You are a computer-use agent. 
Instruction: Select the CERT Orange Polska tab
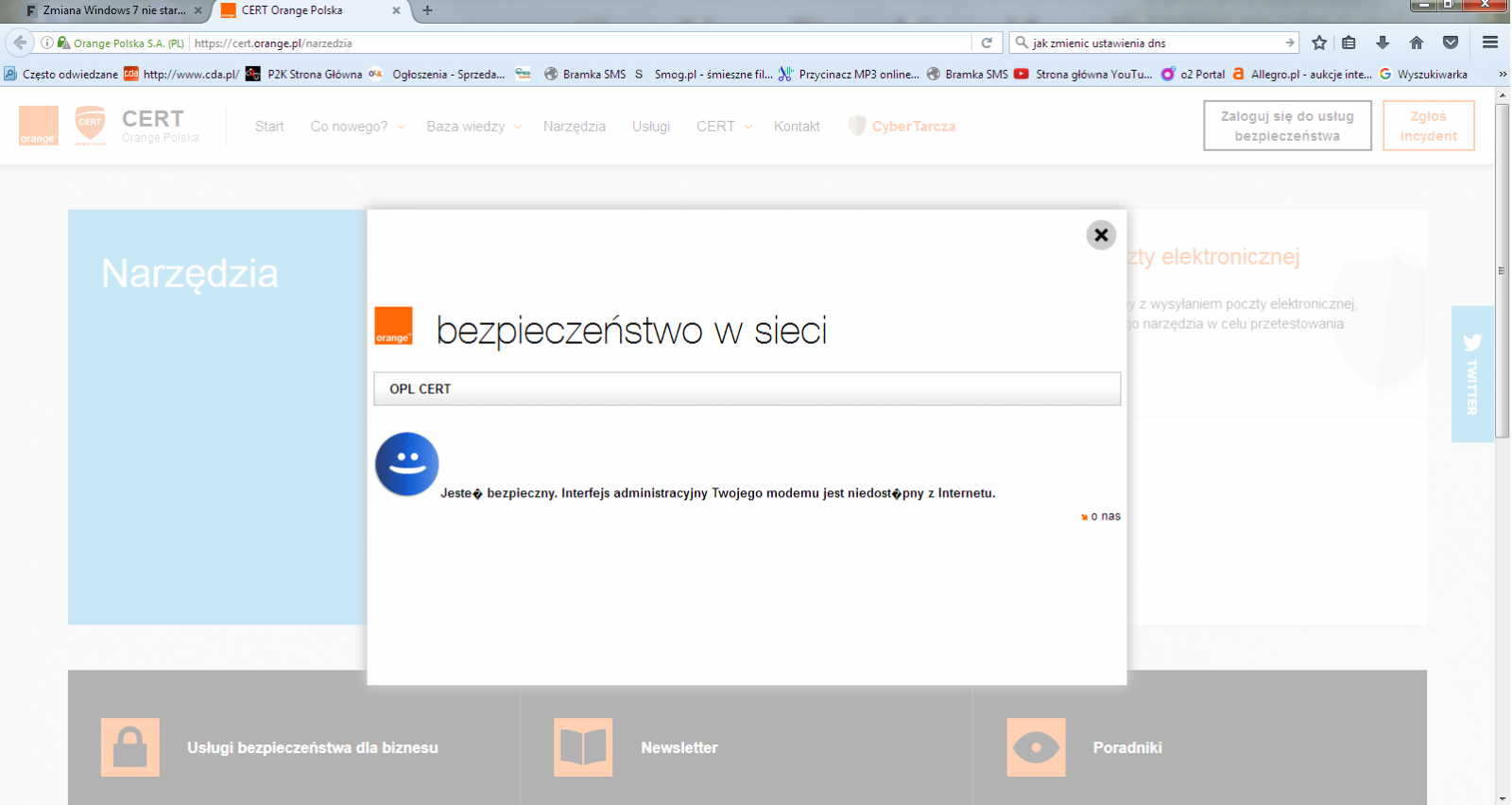tap(311, 10)
